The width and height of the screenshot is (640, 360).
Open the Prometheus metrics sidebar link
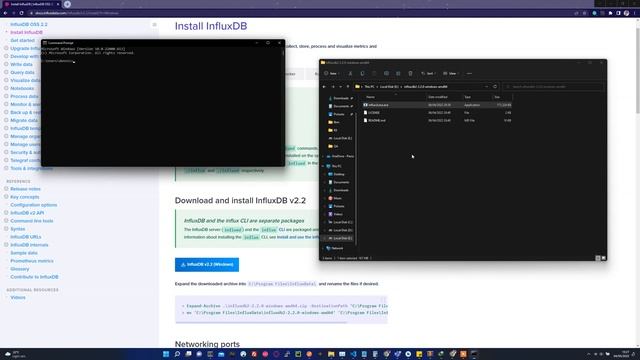(x=32, y=261)
